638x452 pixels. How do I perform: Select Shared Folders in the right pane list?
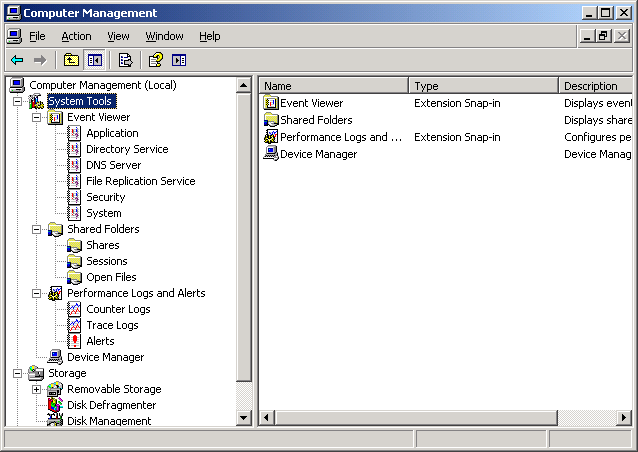[316, 120]
